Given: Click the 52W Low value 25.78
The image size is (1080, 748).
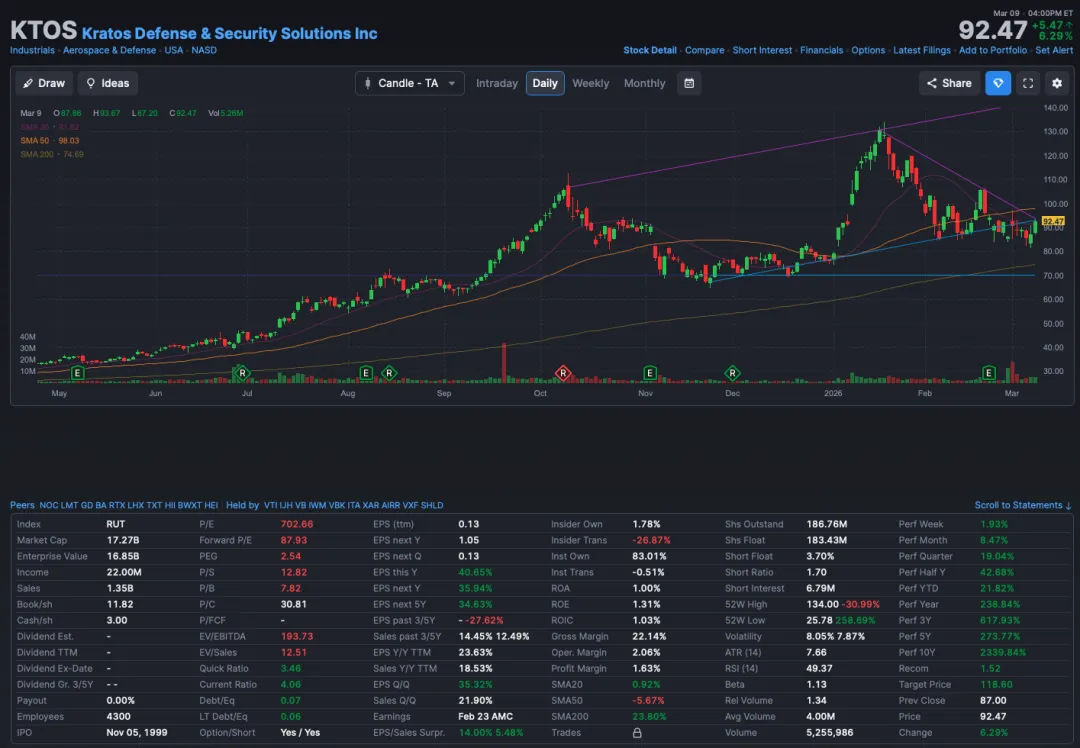Looking at the screenshot, I should click(x=820, y=620).
